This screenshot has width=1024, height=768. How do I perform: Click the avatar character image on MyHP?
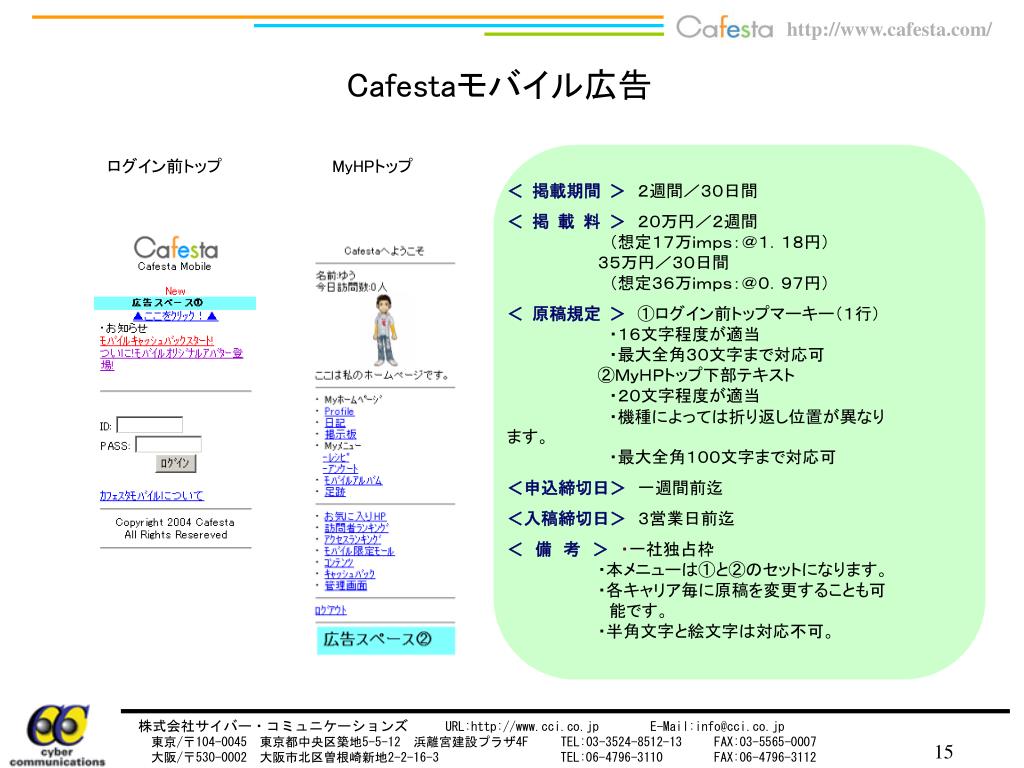pyautogui.click(x=385, y=330)
